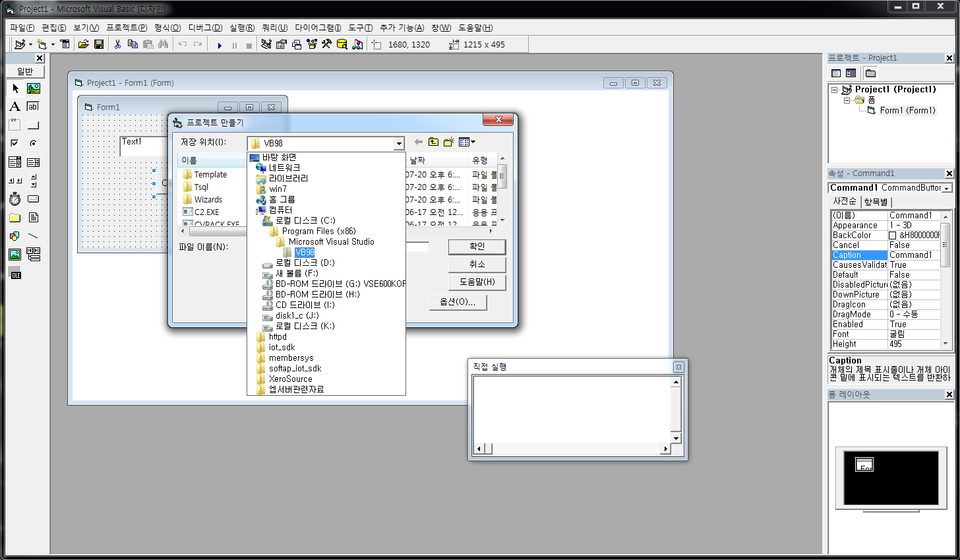Select the OLE control tool
This screenshot has height=560, width=960.
tap(15, 275)
